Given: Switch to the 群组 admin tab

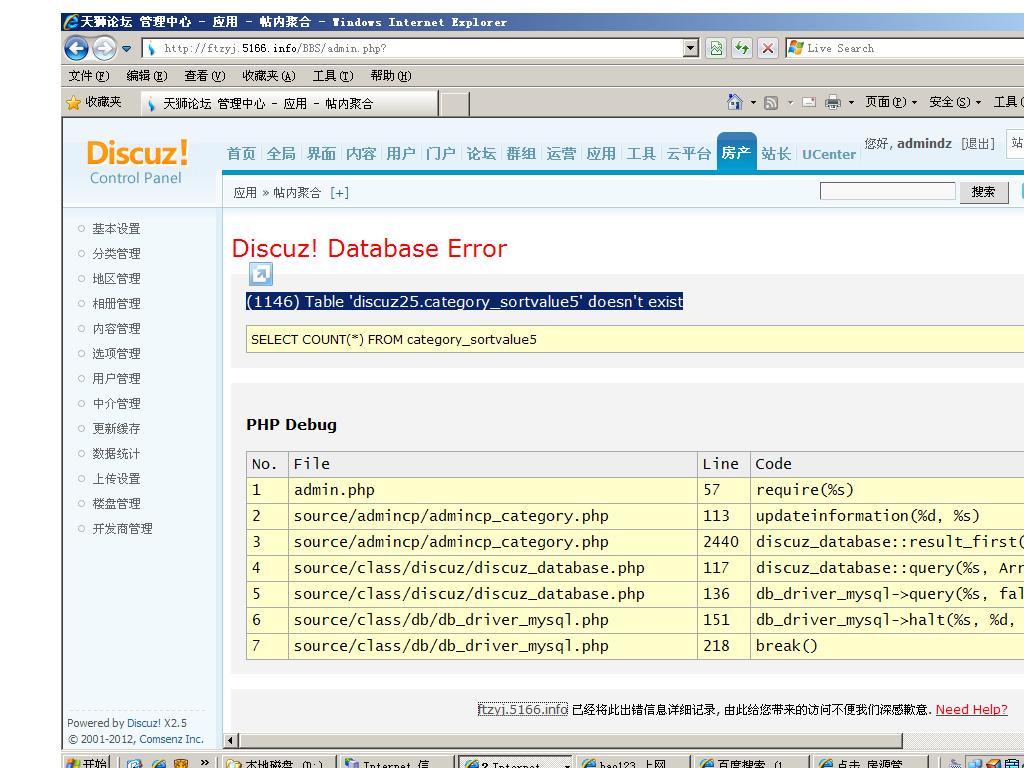Looking at the screenshot, I should point(521,153).
